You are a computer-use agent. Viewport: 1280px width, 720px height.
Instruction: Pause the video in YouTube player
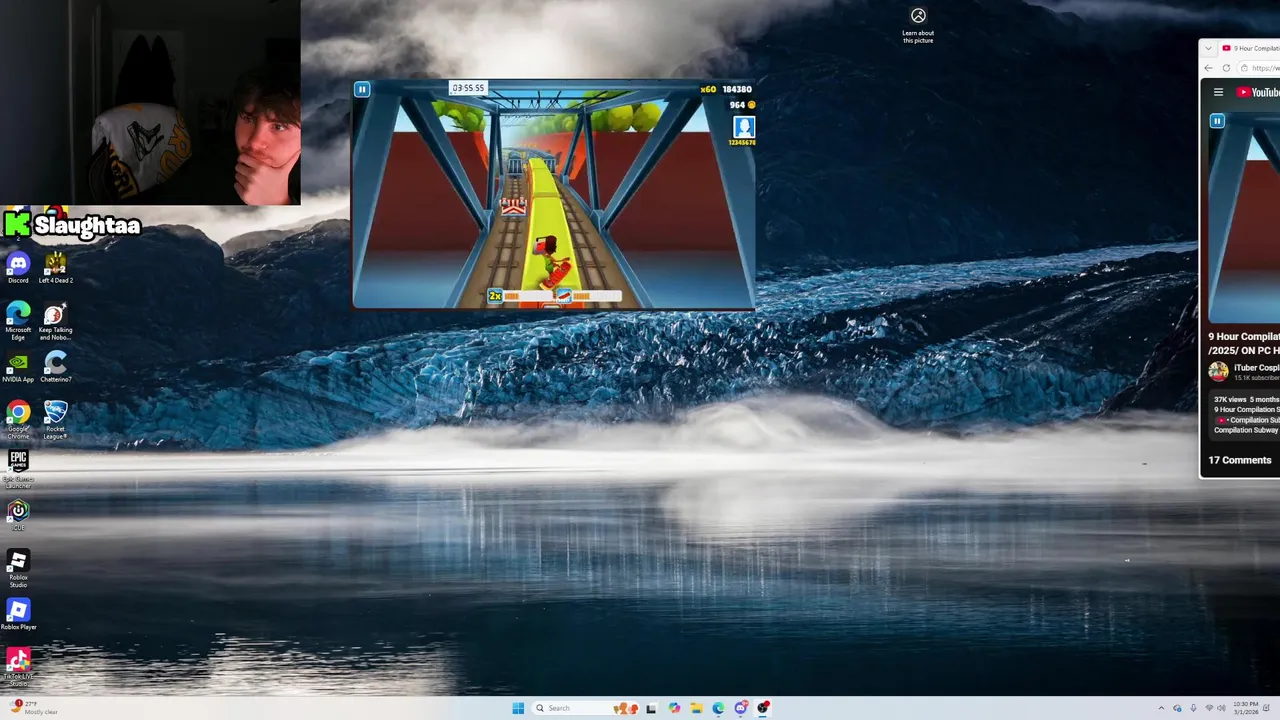(x=1217, y=121)
